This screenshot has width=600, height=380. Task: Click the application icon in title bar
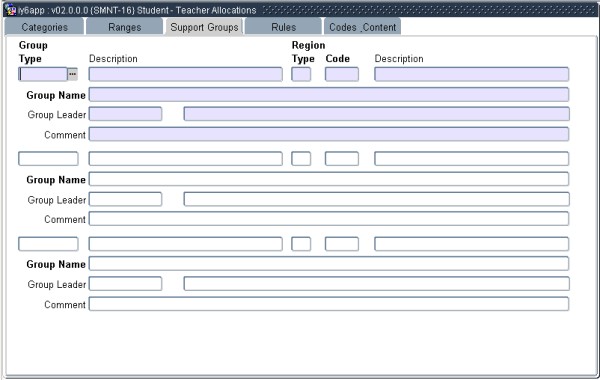(x=11, y=10)
